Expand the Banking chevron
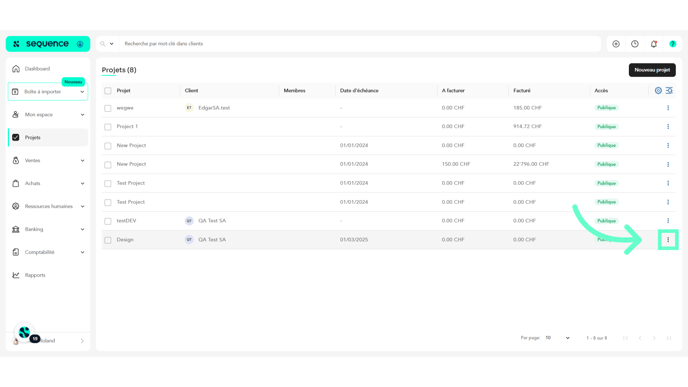Viewport: 688px width, 387px height. tap(82, 229)
